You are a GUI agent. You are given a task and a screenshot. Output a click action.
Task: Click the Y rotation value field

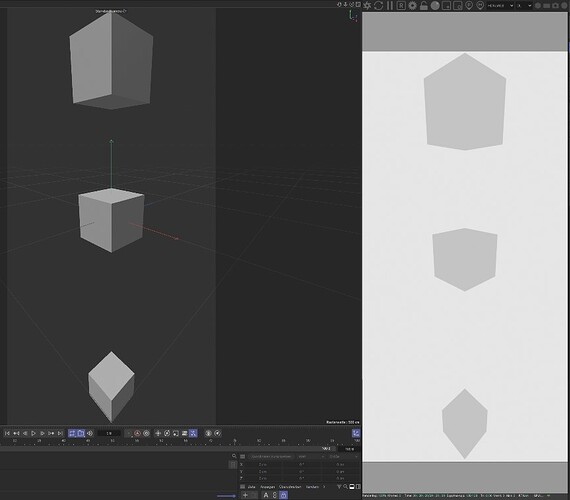pos(302,471)
